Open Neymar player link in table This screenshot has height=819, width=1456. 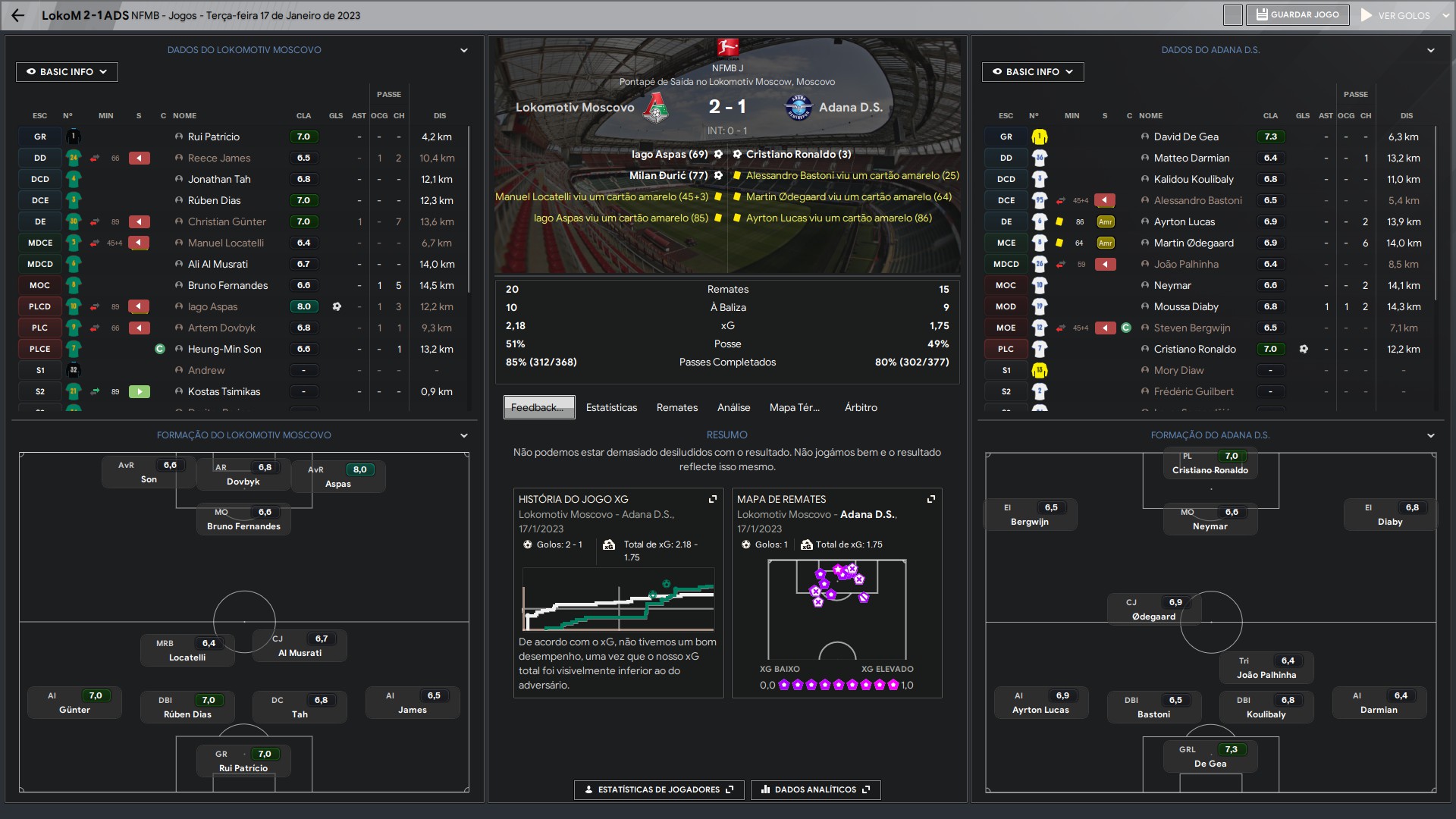tap(1172, 286)
